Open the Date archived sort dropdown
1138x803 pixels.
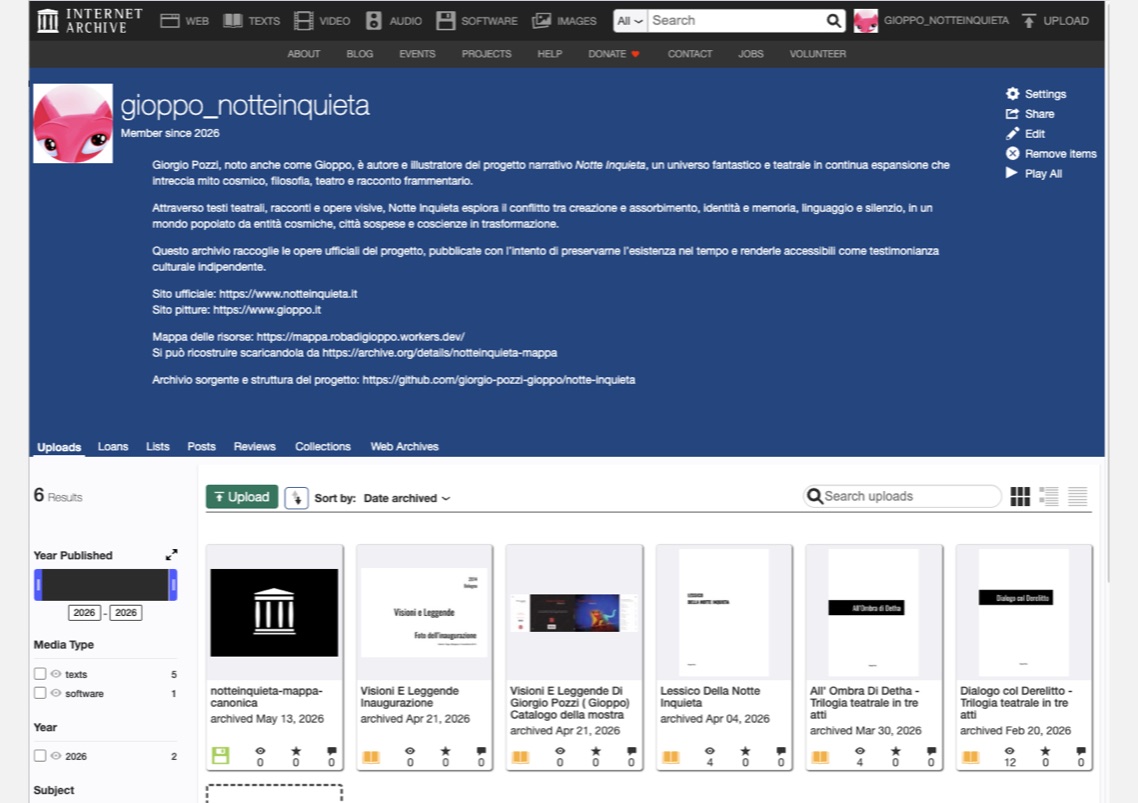[x=406, y=498]
